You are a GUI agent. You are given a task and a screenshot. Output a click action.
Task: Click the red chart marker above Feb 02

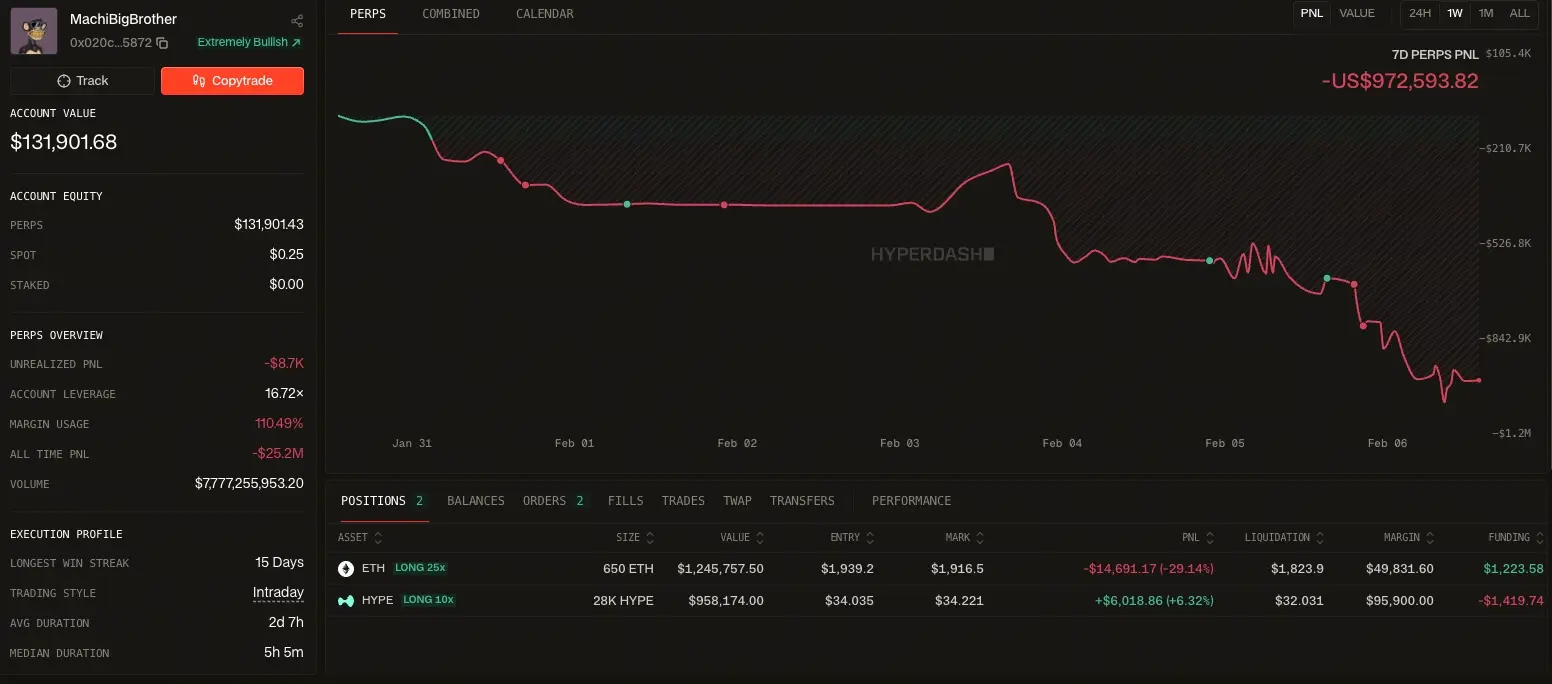(724, 205)
